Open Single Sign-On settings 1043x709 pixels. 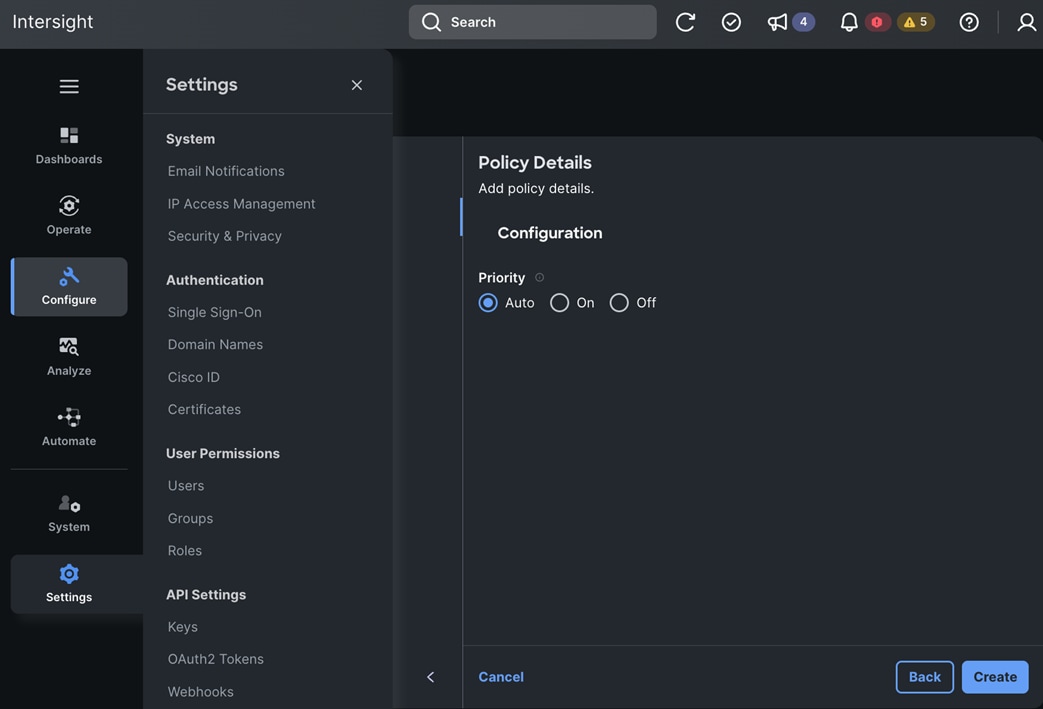[214, 312]
